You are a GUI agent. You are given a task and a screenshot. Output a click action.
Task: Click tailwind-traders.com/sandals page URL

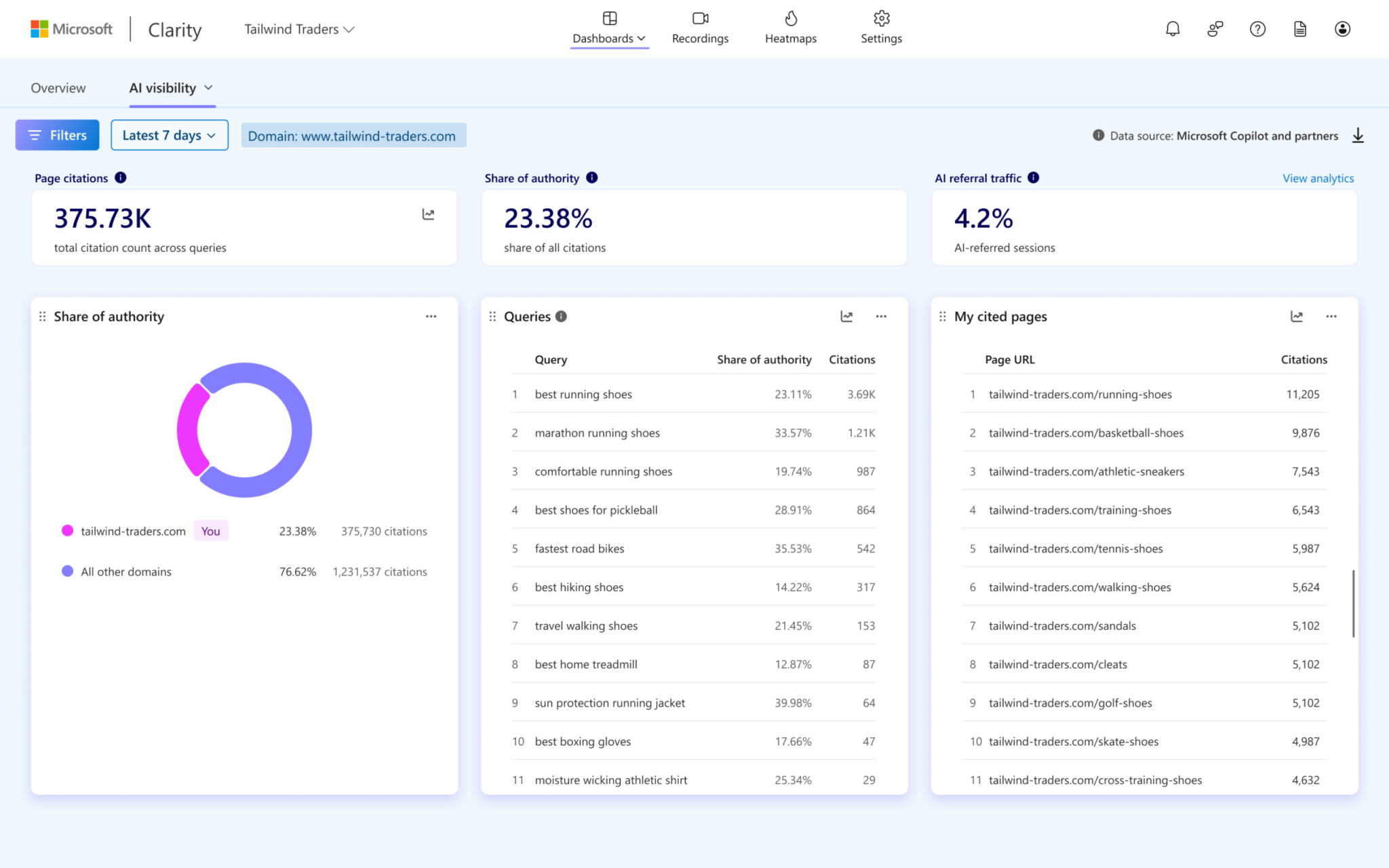coord(1062,626)
